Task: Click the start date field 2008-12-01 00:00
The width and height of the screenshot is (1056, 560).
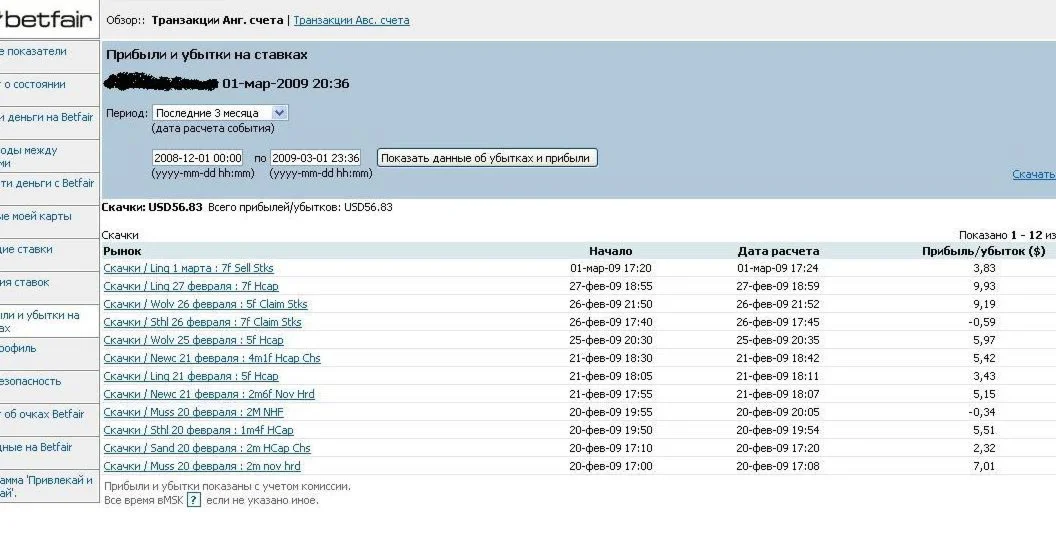Action: tap(198, 158)
